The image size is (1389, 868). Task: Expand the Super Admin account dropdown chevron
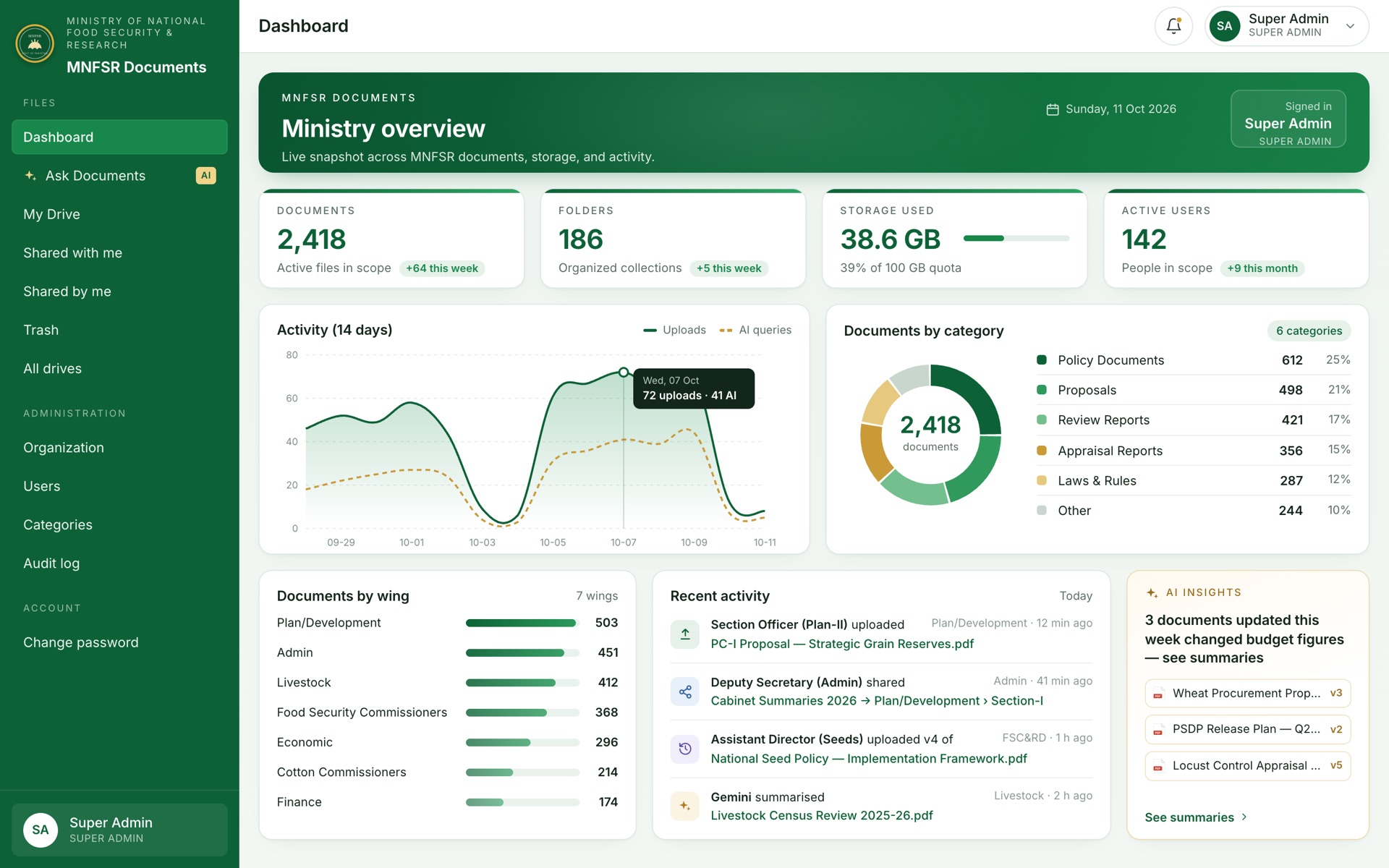click(1350, 26)
